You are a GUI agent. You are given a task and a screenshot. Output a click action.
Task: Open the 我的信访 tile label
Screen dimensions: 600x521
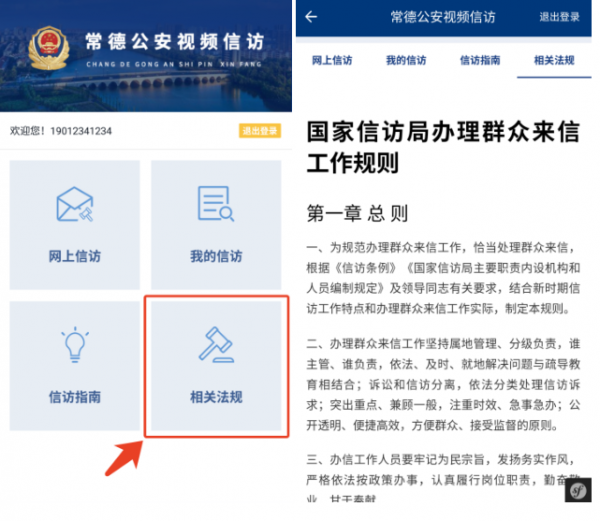tap(216, 256)
